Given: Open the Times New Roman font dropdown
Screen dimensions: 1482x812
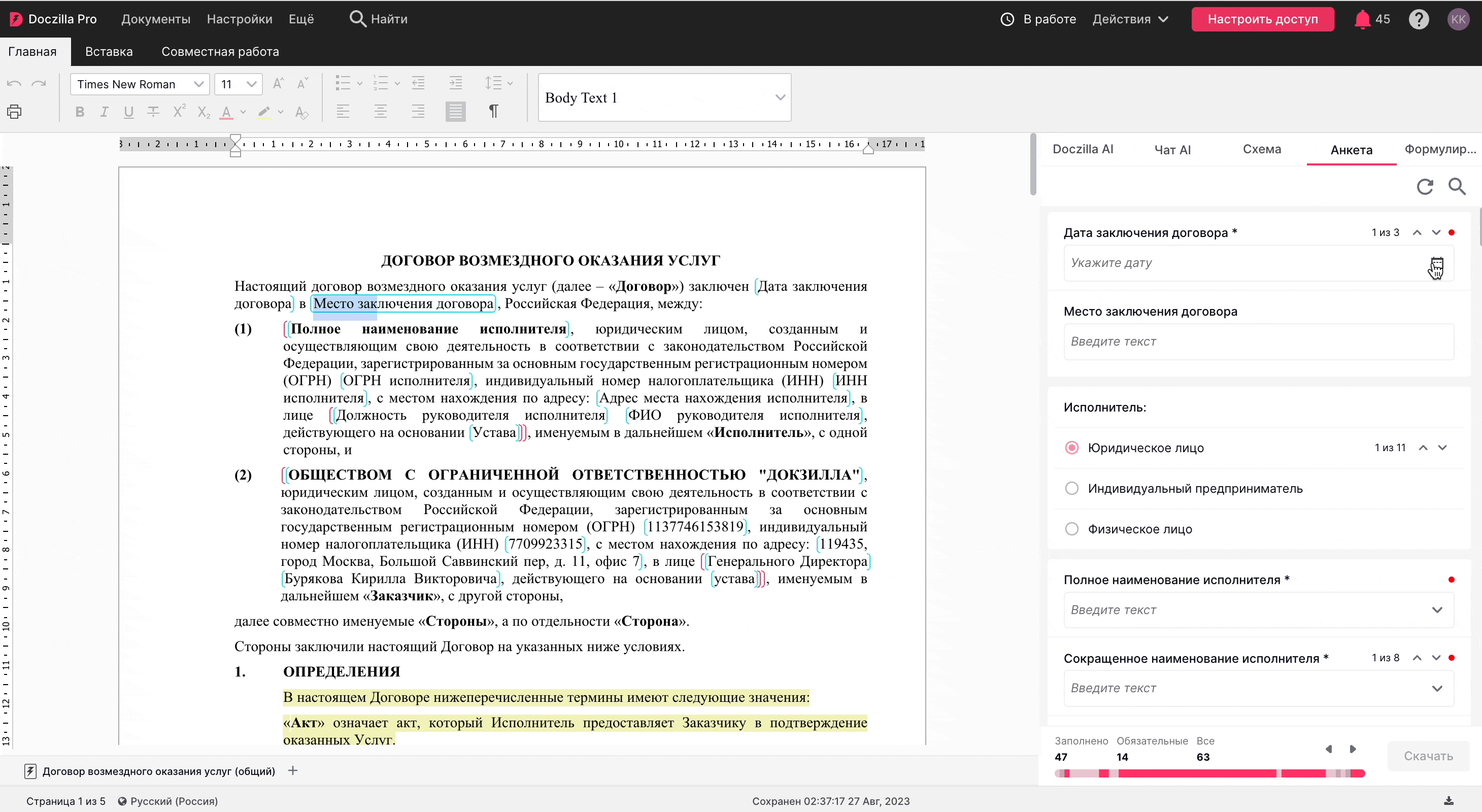Looking at the screenshot, I should point(198,85).
